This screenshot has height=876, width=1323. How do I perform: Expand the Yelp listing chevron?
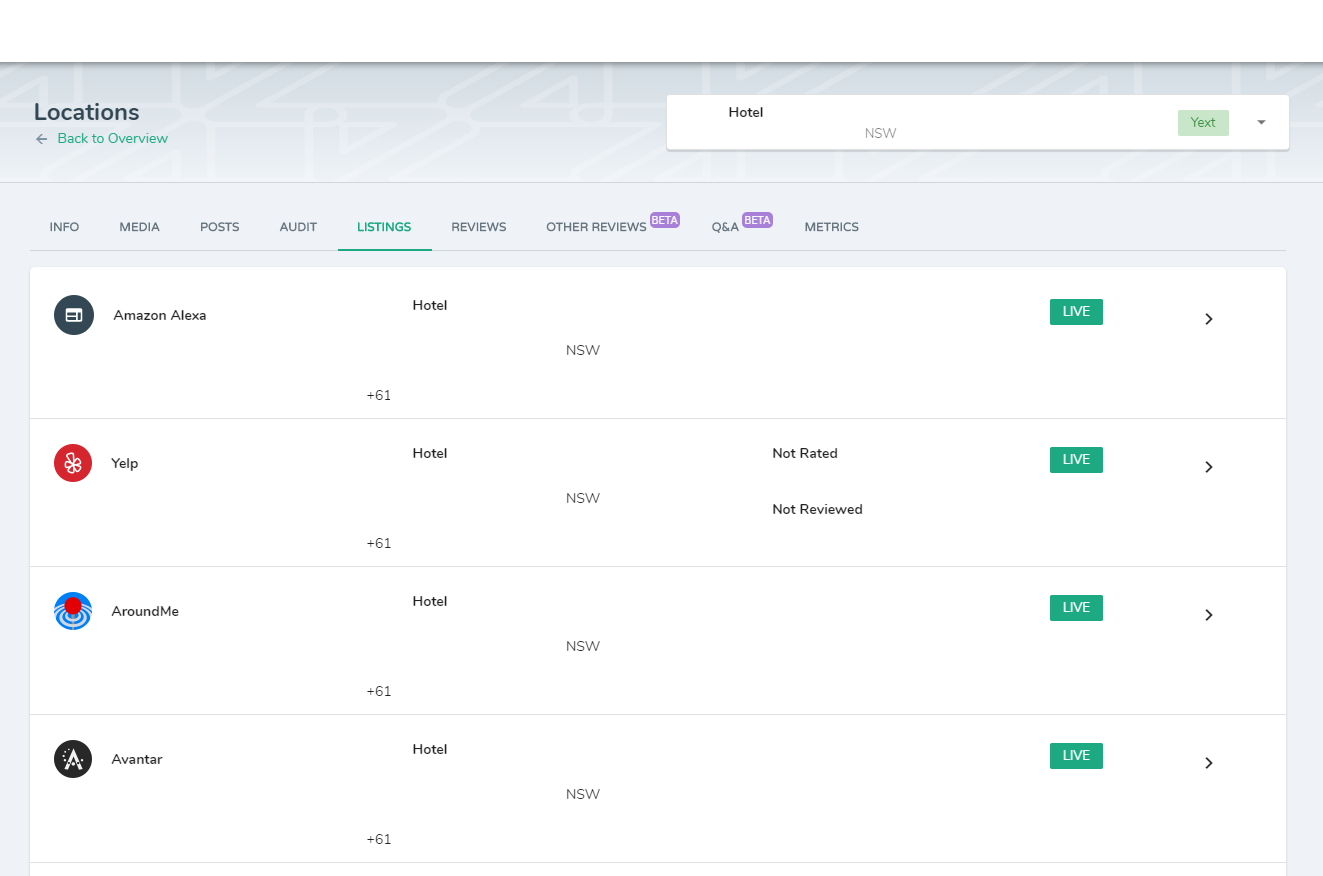(x=1208, y=467)
